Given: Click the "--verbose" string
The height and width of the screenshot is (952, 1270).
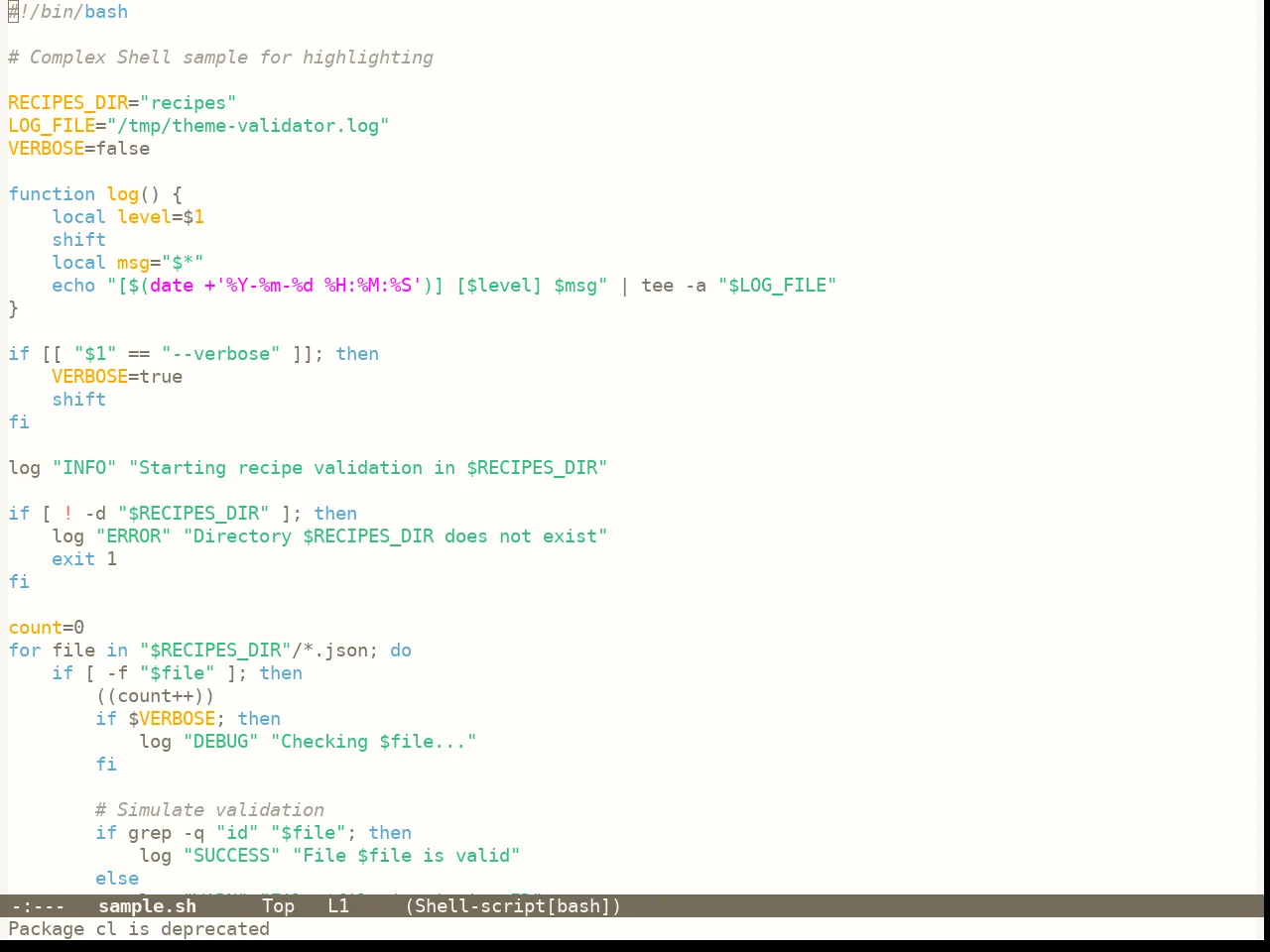Looking at the screenshot, I should pyautogui.click(x=220, y=354).
